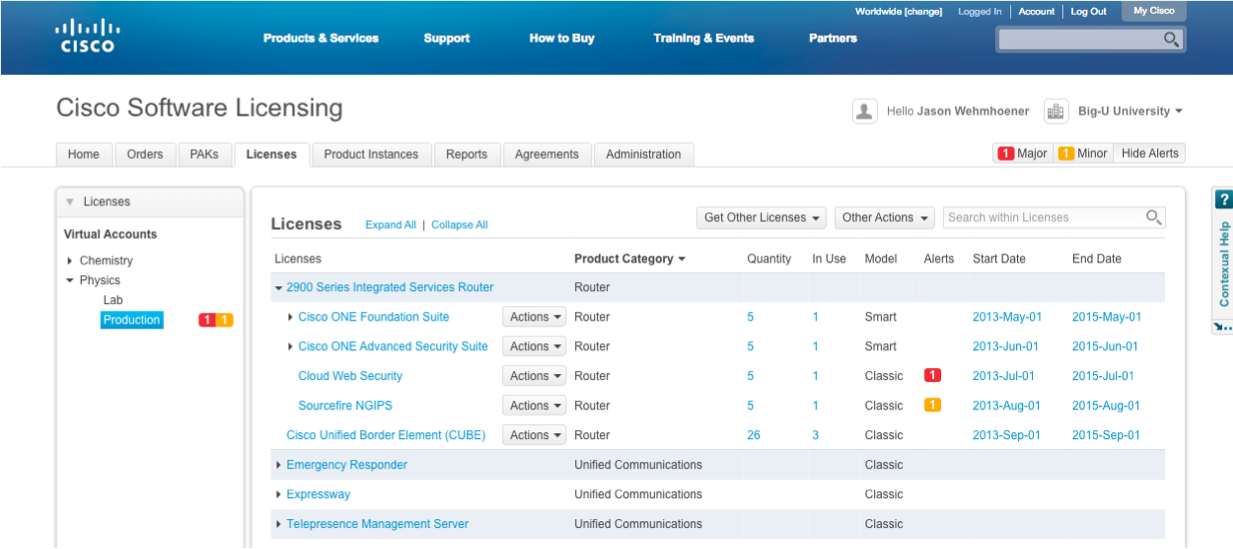Select the Lab virtual account
This screenshot has height=549, width=1233.
[x=113, y=300]
